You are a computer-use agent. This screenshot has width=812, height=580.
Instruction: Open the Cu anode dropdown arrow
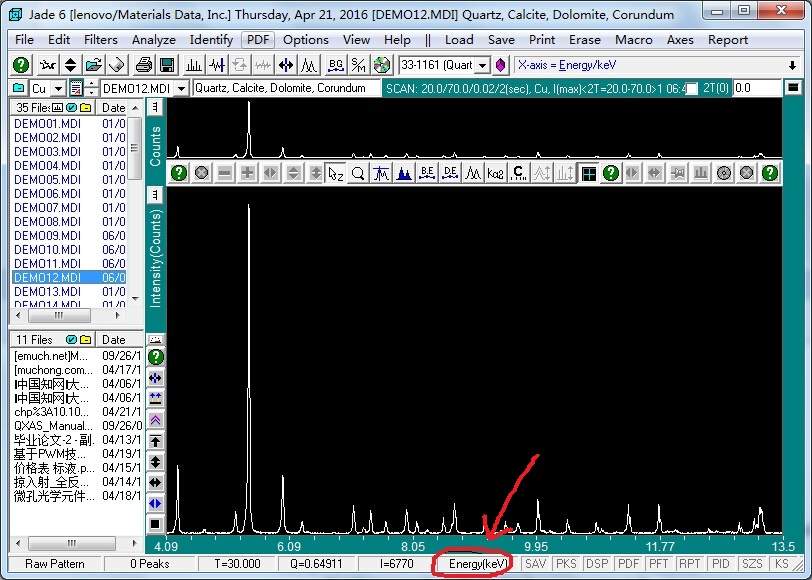pyautogui.click(x=59, y=89)
